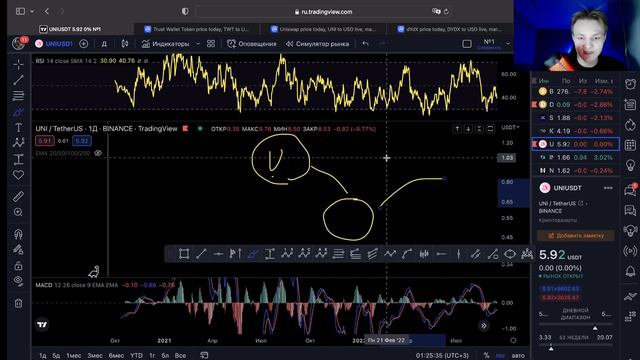Open the Индикаторы indicators menu
640x360 pixels.
point(165,44)
